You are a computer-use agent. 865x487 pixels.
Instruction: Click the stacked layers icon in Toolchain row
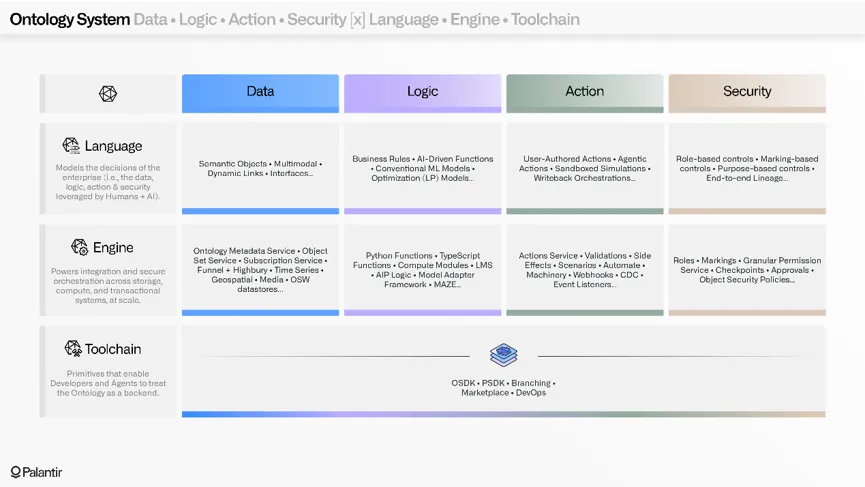click(x=504, y=355)
